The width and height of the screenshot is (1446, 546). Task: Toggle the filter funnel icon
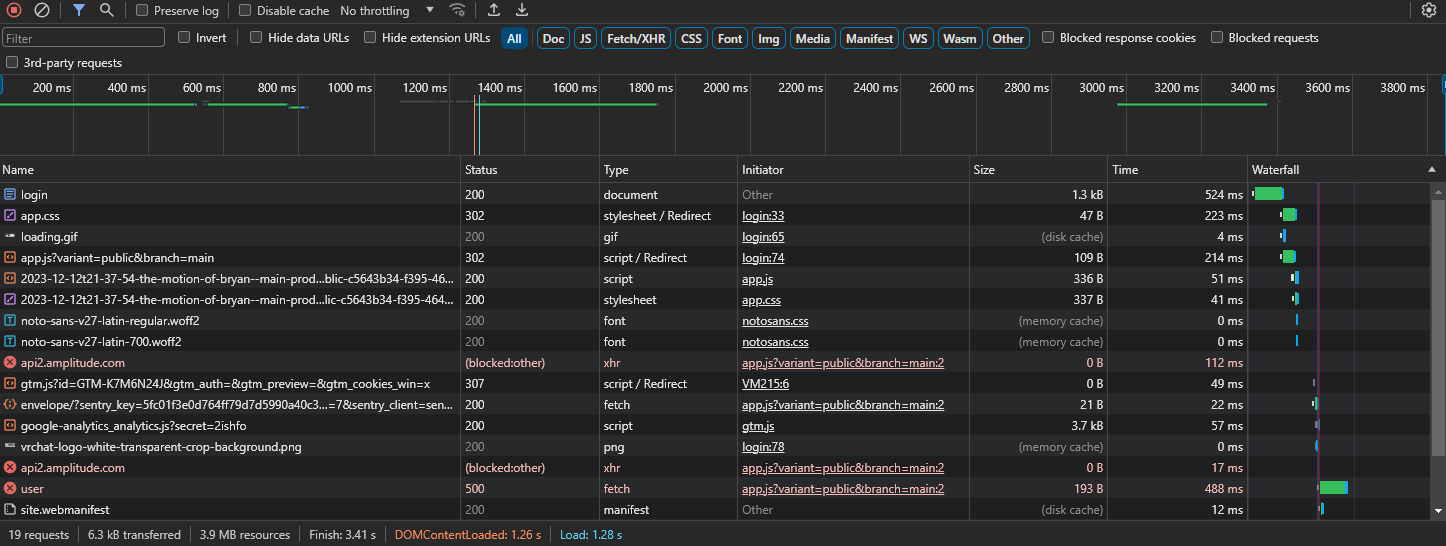point(79,10)
